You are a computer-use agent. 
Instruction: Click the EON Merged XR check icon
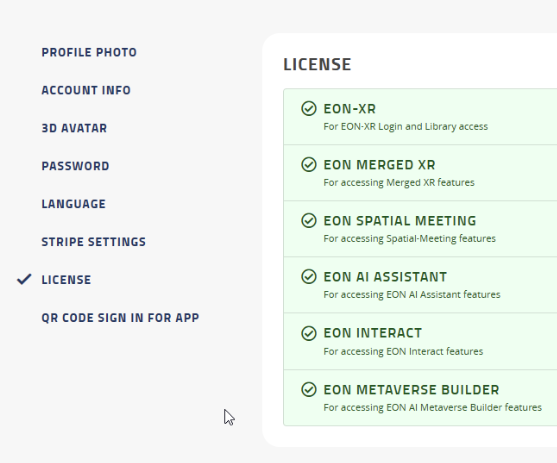pyautogui.click(x=309, y=165)
